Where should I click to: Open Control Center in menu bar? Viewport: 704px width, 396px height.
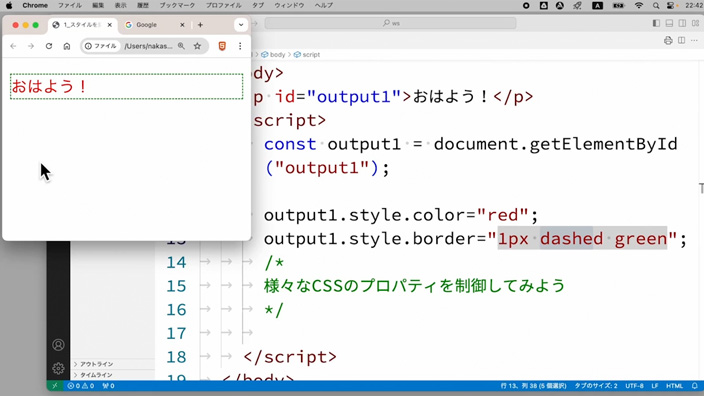point(670,5)
